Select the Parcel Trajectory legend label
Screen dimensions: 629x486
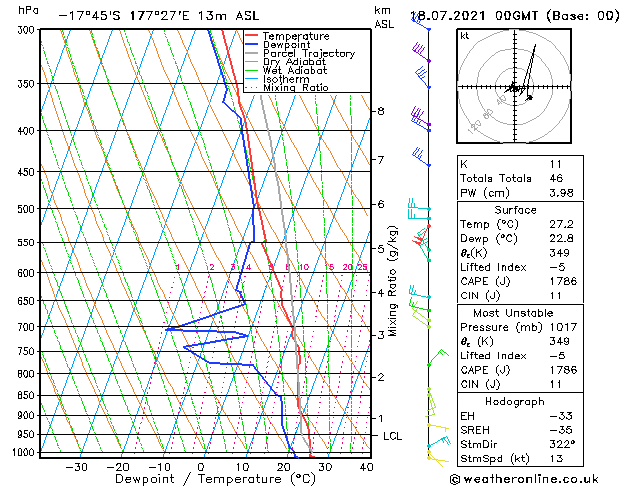pyautogui.click(x=309, y=53)
